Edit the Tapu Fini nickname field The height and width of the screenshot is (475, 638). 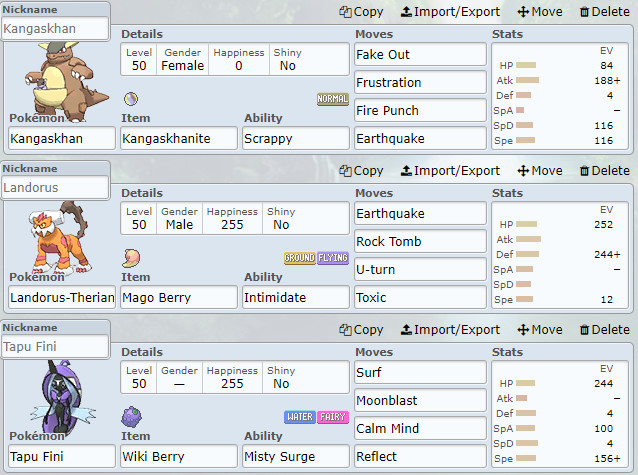(x=55, y=347)
